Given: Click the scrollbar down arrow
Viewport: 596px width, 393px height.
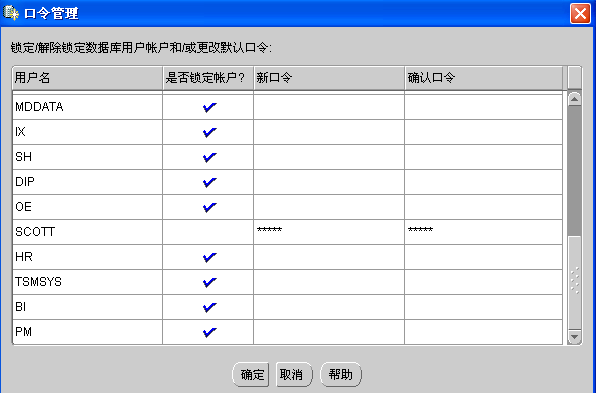Looking at the screenshot, I should [574, 337].
